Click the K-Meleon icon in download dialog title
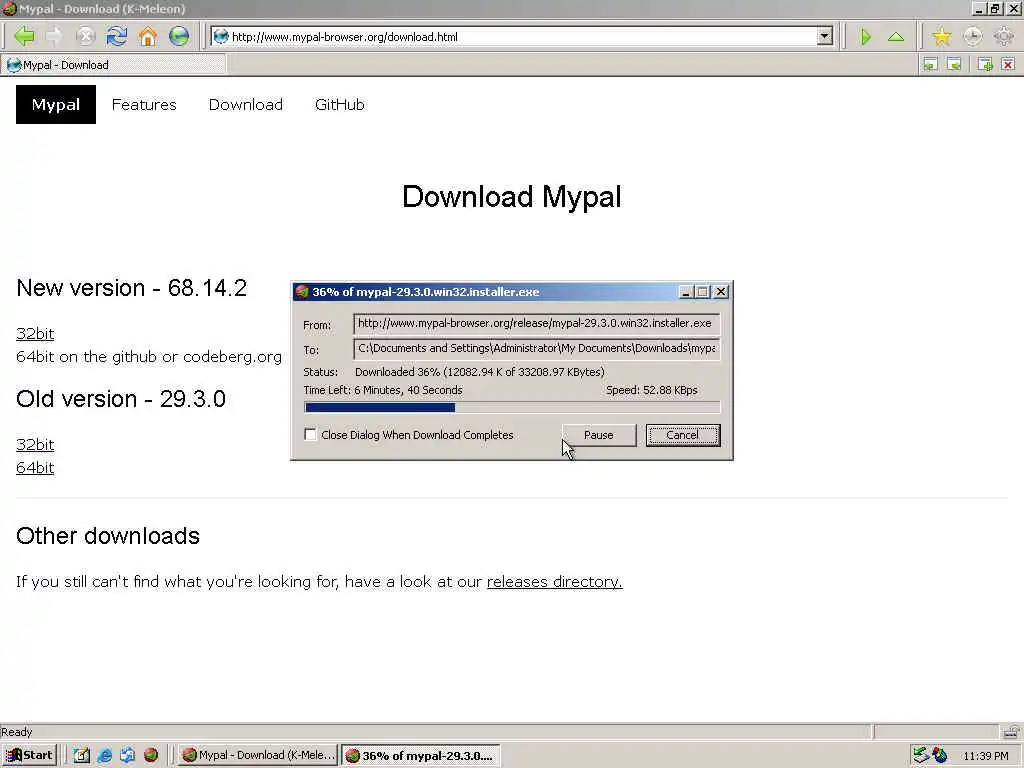 tap(302, 292)
